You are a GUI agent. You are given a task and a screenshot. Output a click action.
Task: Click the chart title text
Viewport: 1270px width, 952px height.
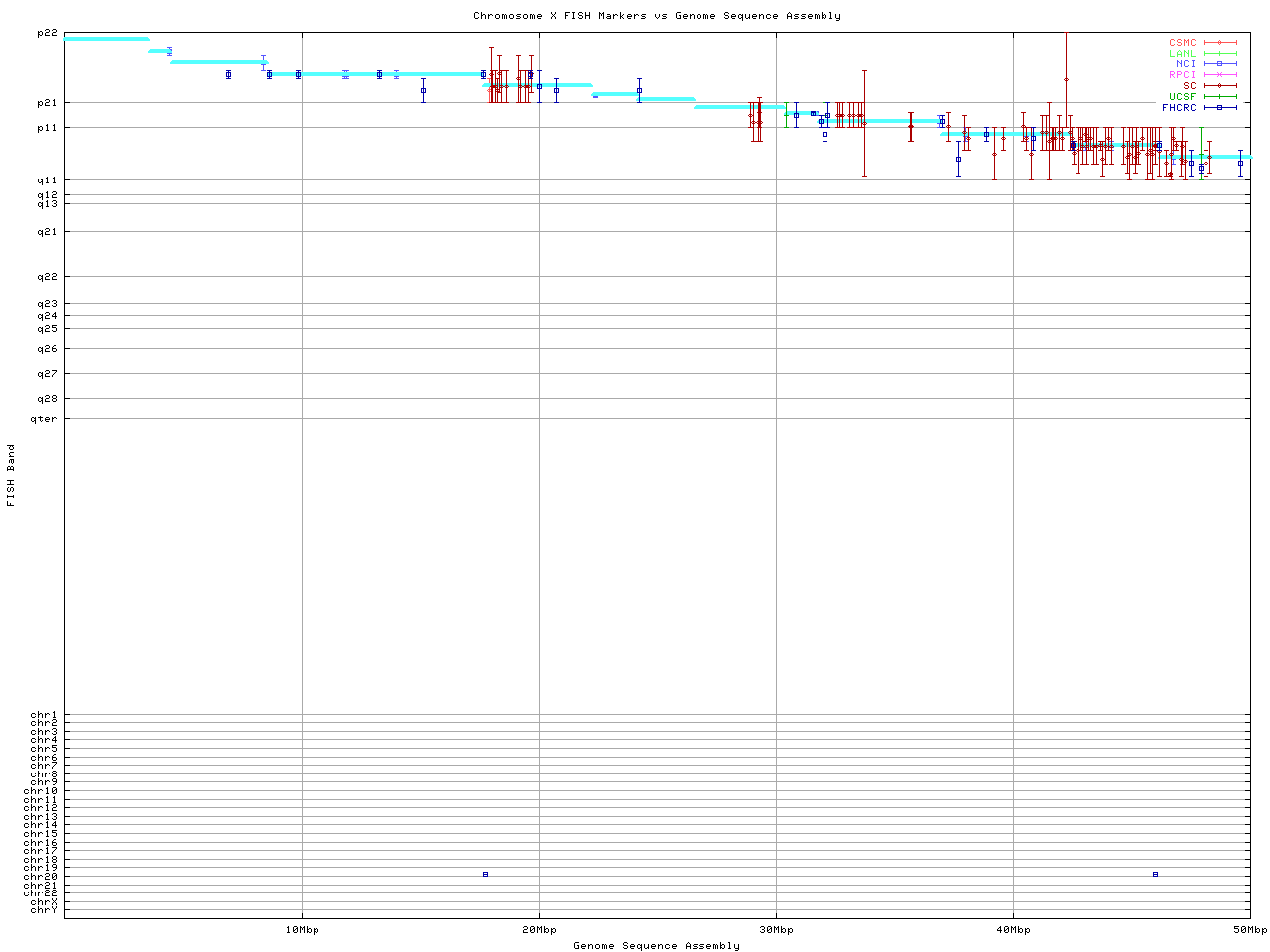click(657, 16)
